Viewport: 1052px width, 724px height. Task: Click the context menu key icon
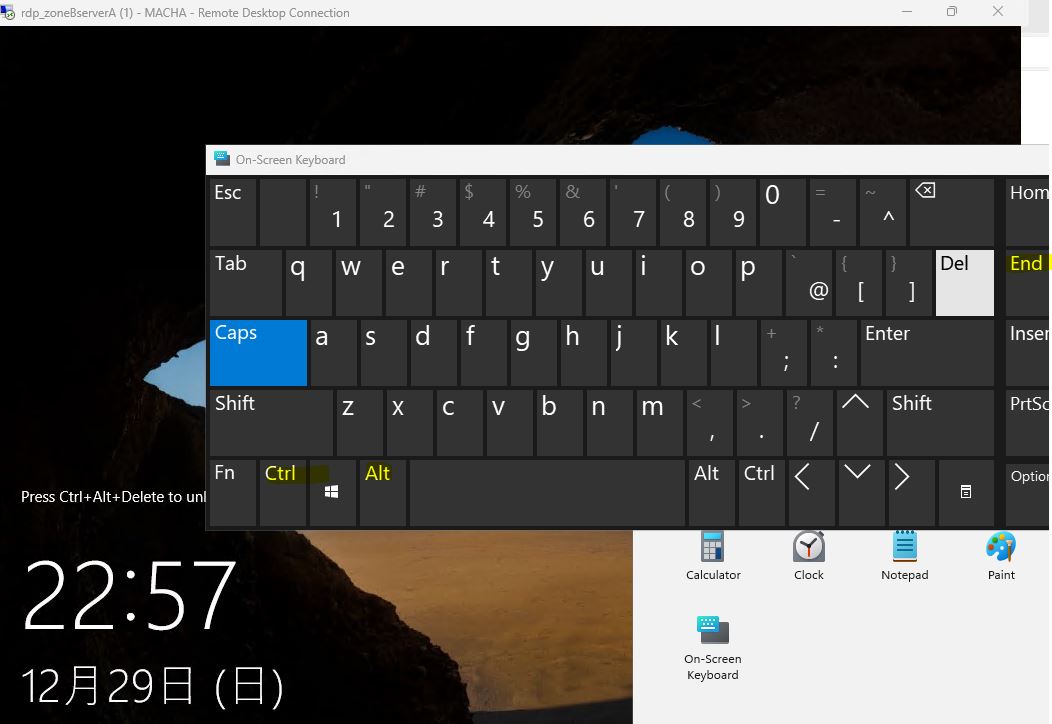point(965,493)
